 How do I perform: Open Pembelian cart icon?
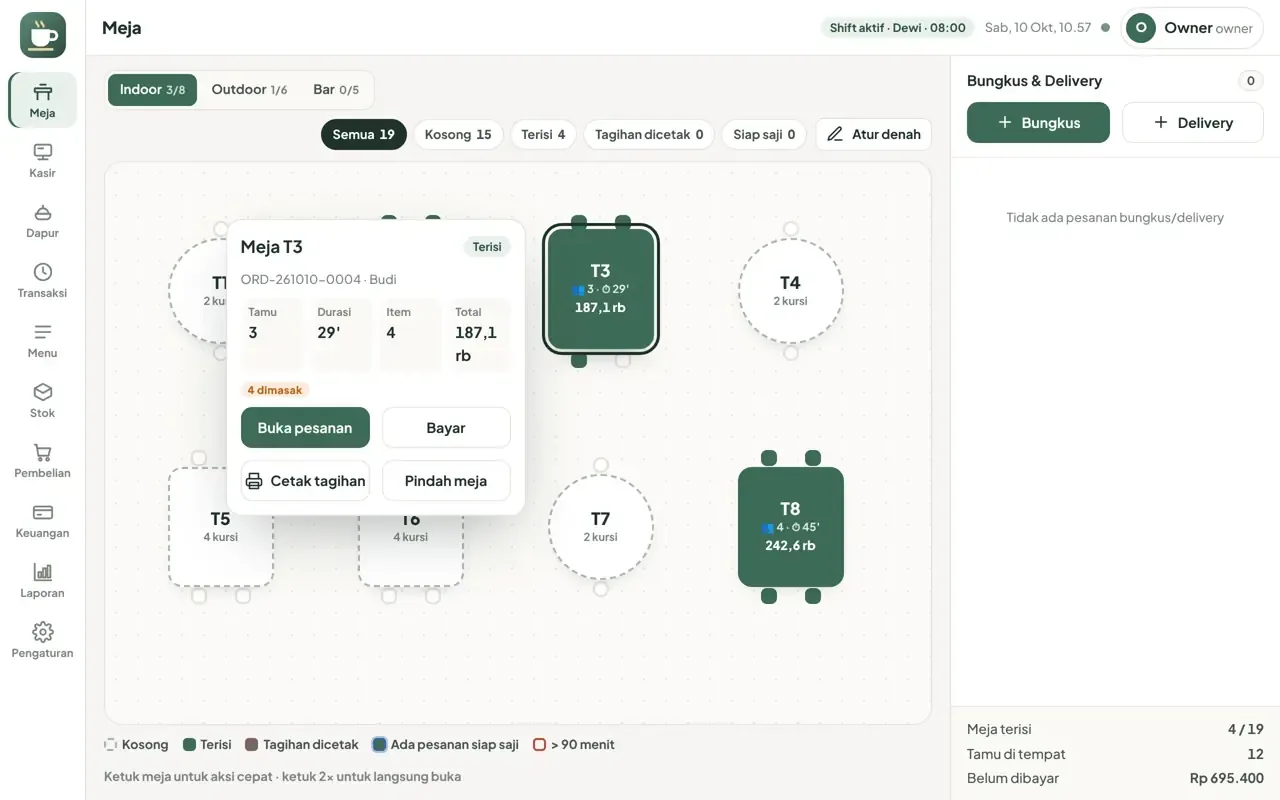pyautogui.click(x=42, y=452)
